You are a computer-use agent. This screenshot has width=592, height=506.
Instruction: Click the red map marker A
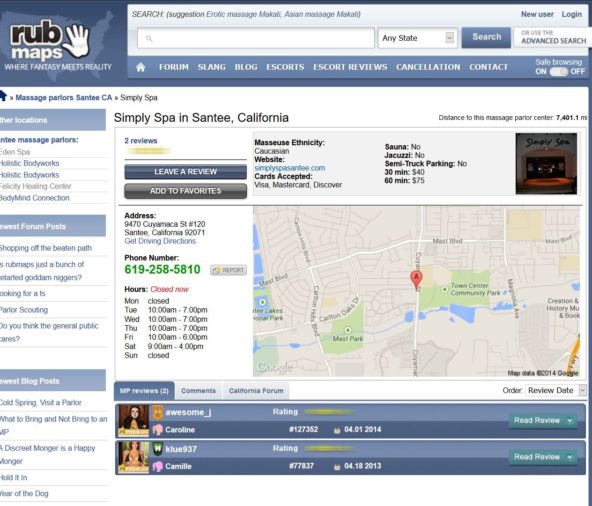tap(416, 280)
